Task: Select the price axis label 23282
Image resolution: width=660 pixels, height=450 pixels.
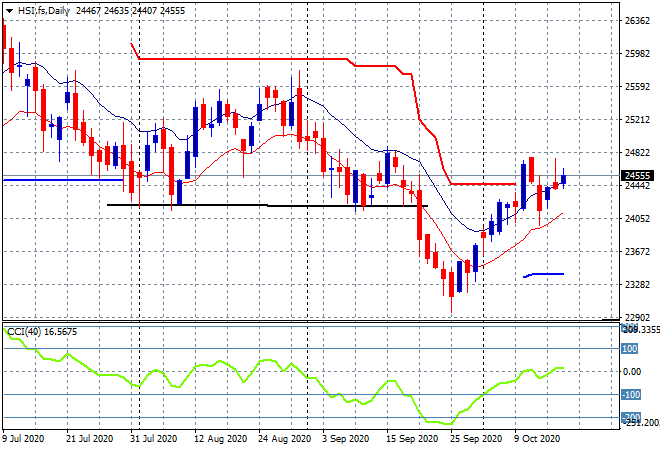Action: click(x=637, y=285)
